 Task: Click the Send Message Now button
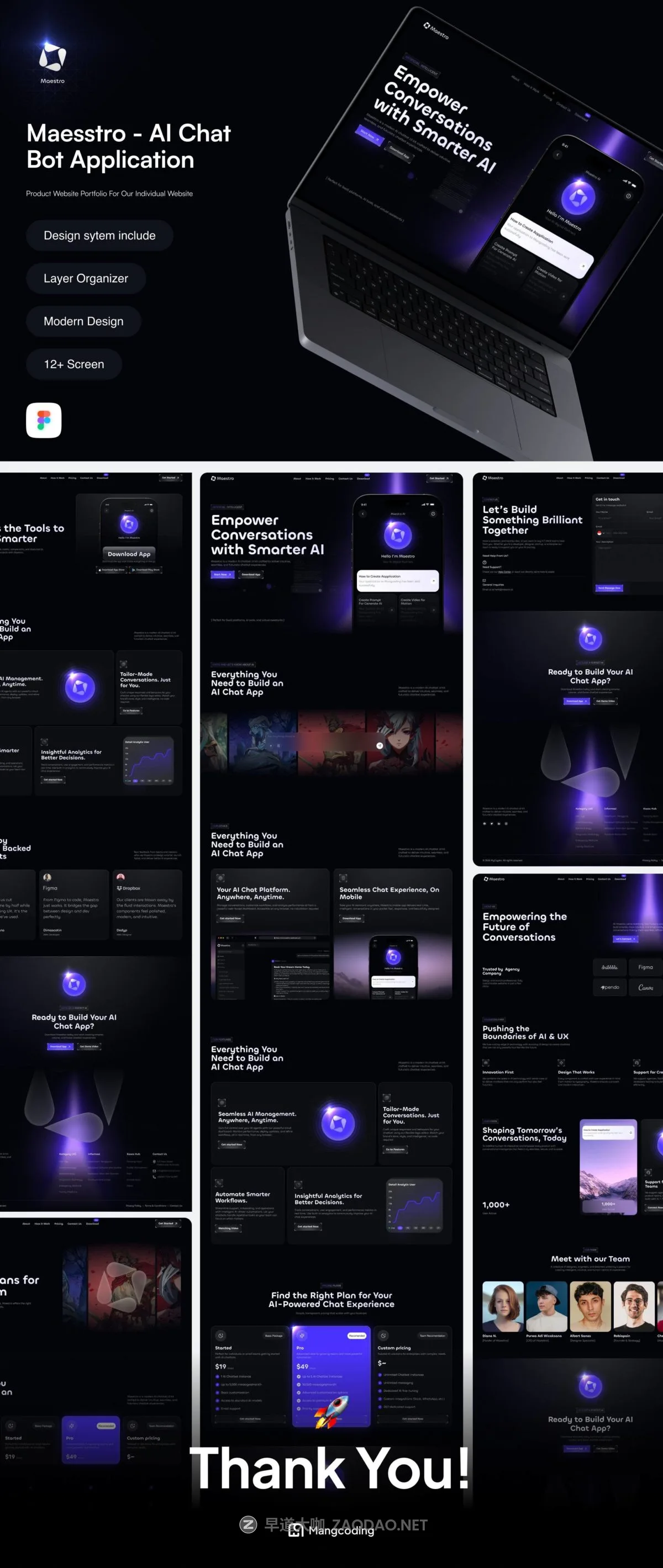(609, 588)
